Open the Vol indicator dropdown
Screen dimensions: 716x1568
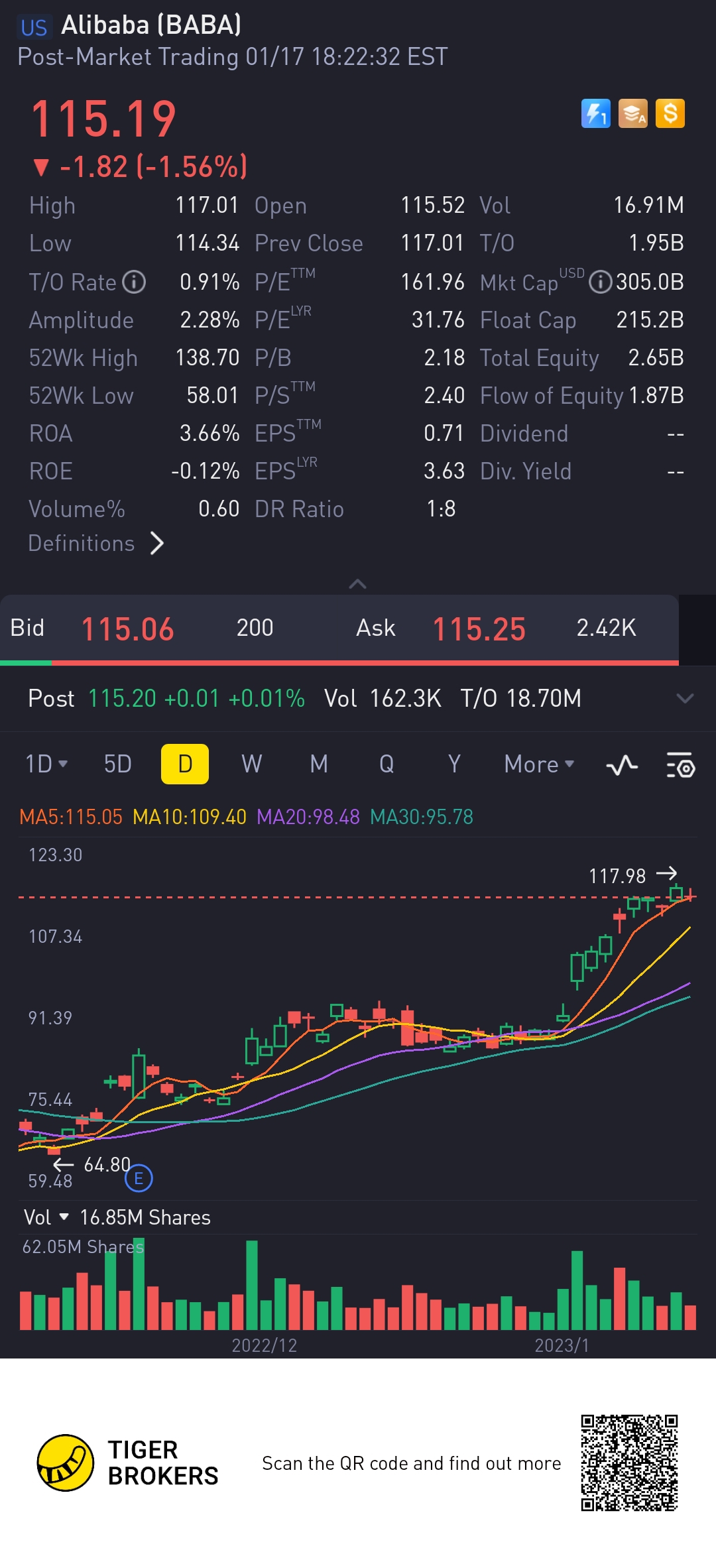tap(46, 1217)
